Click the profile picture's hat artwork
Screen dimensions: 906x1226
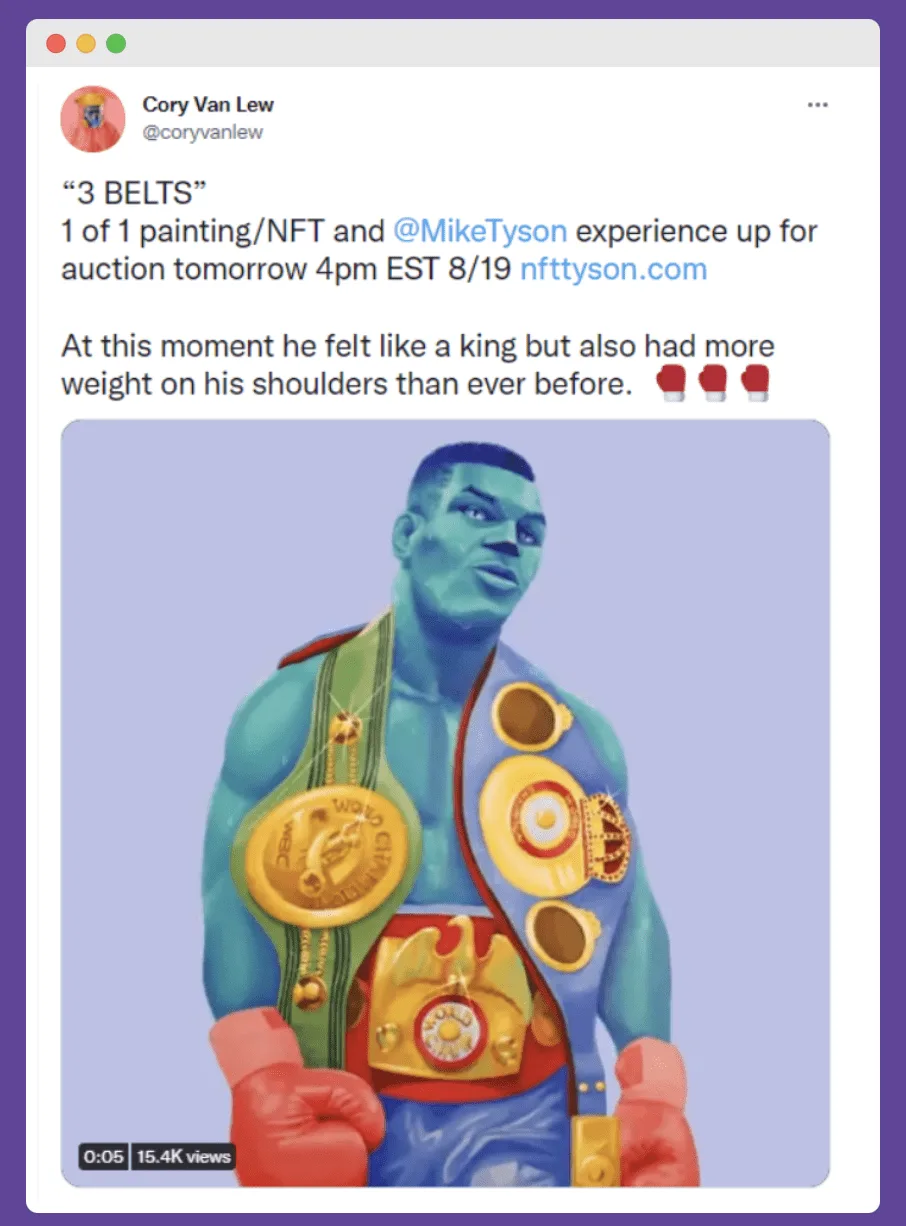pos(92,100)
